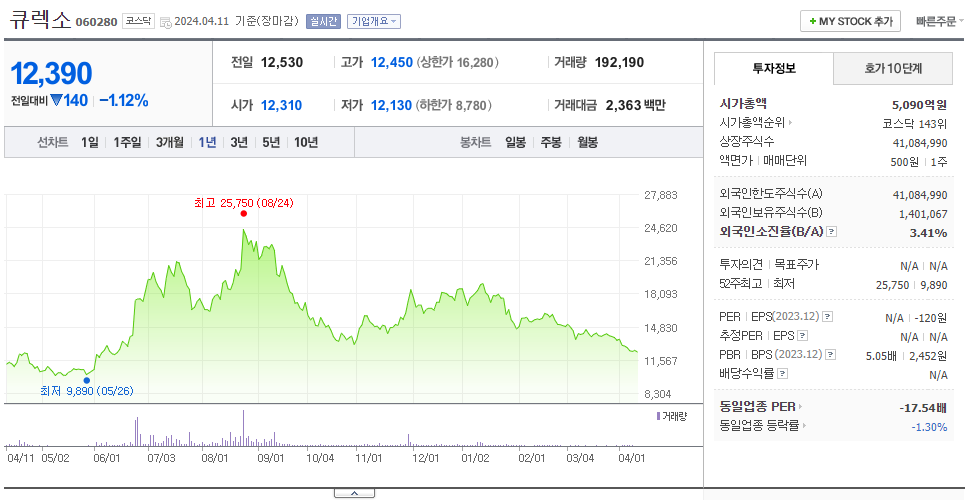Select the 1년 line chart period
The width and height of the screenshot is (968, 500).
pyautogui.click(x=207, y=143)
